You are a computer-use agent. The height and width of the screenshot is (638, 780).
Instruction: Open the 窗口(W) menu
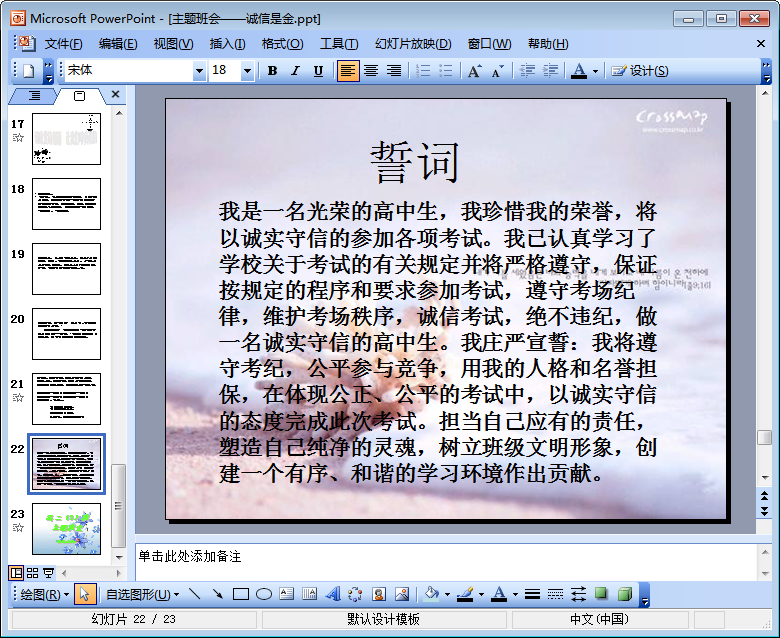click(x=489, y=44)
